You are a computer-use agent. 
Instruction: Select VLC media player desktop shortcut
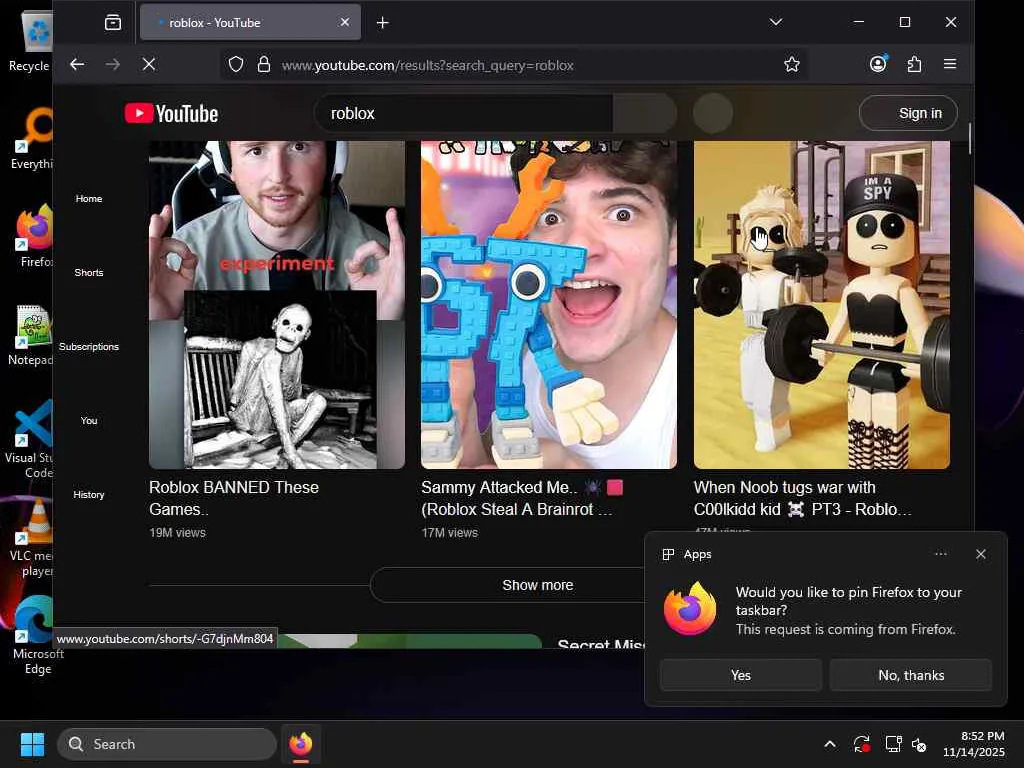31,537
